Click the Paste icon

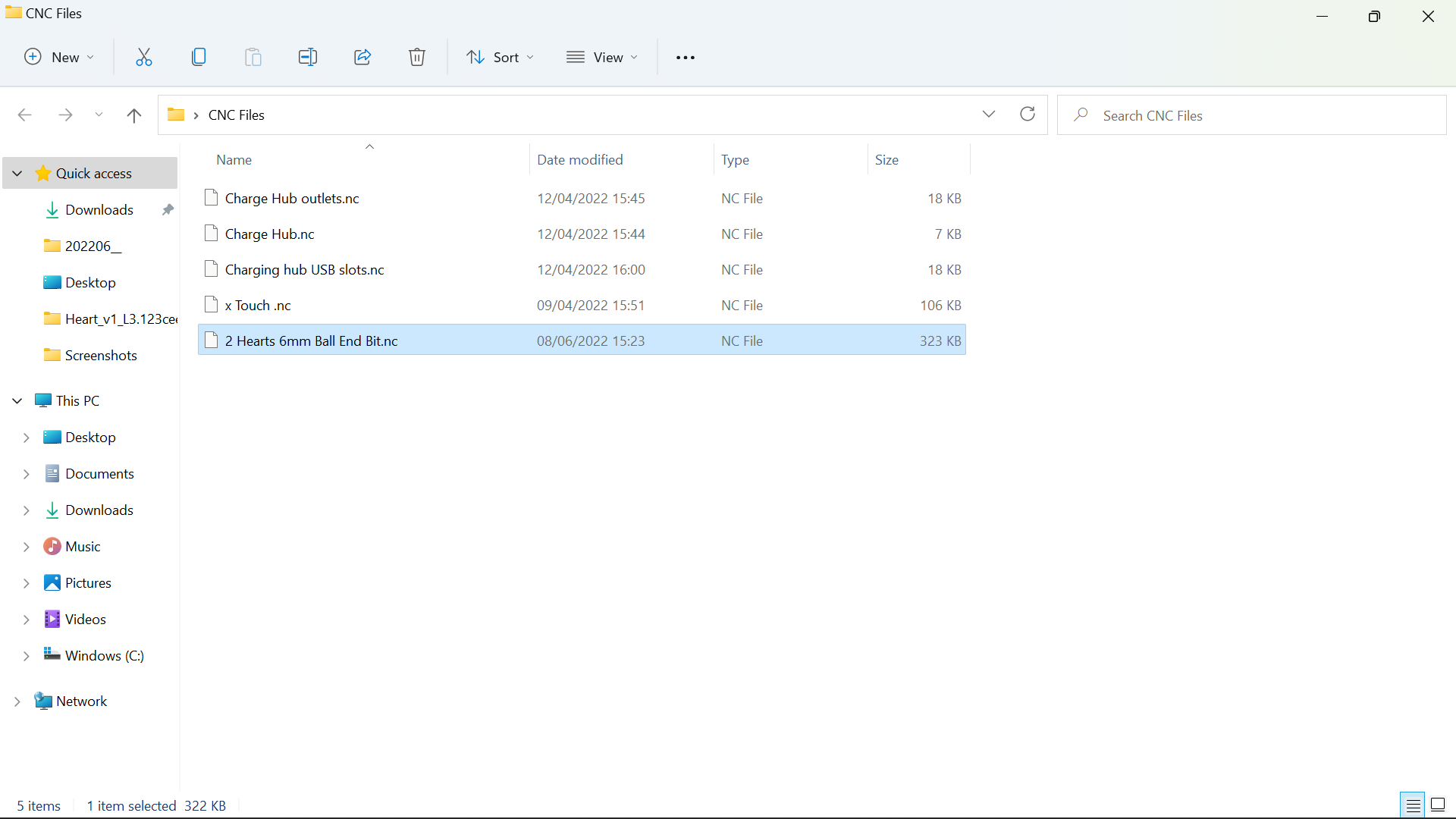click(x=253, y=57)
